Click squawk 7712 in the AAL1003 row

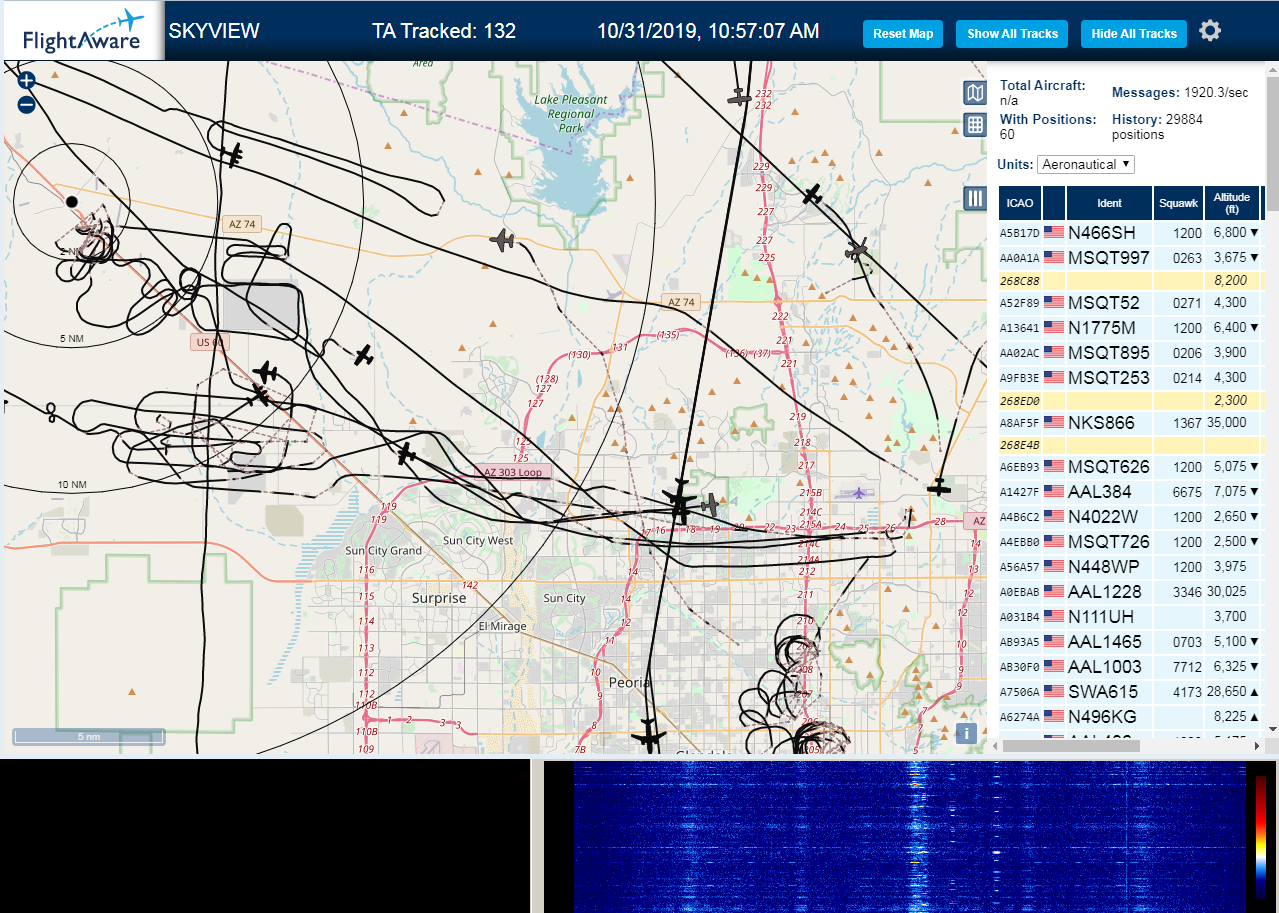(1187, 666)
